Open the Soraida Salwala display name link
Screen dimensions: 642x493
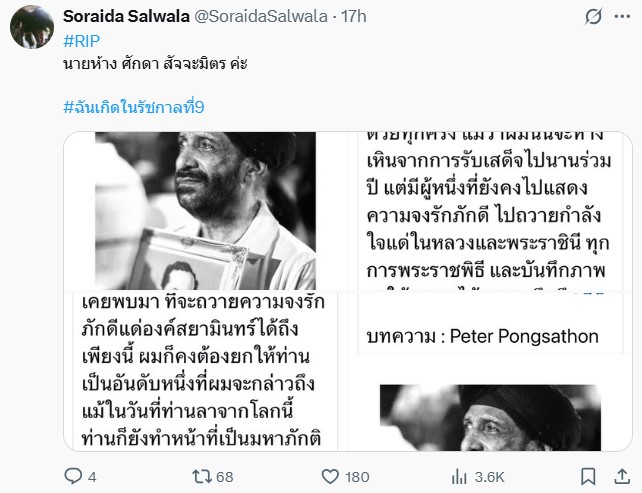(127, 17)
